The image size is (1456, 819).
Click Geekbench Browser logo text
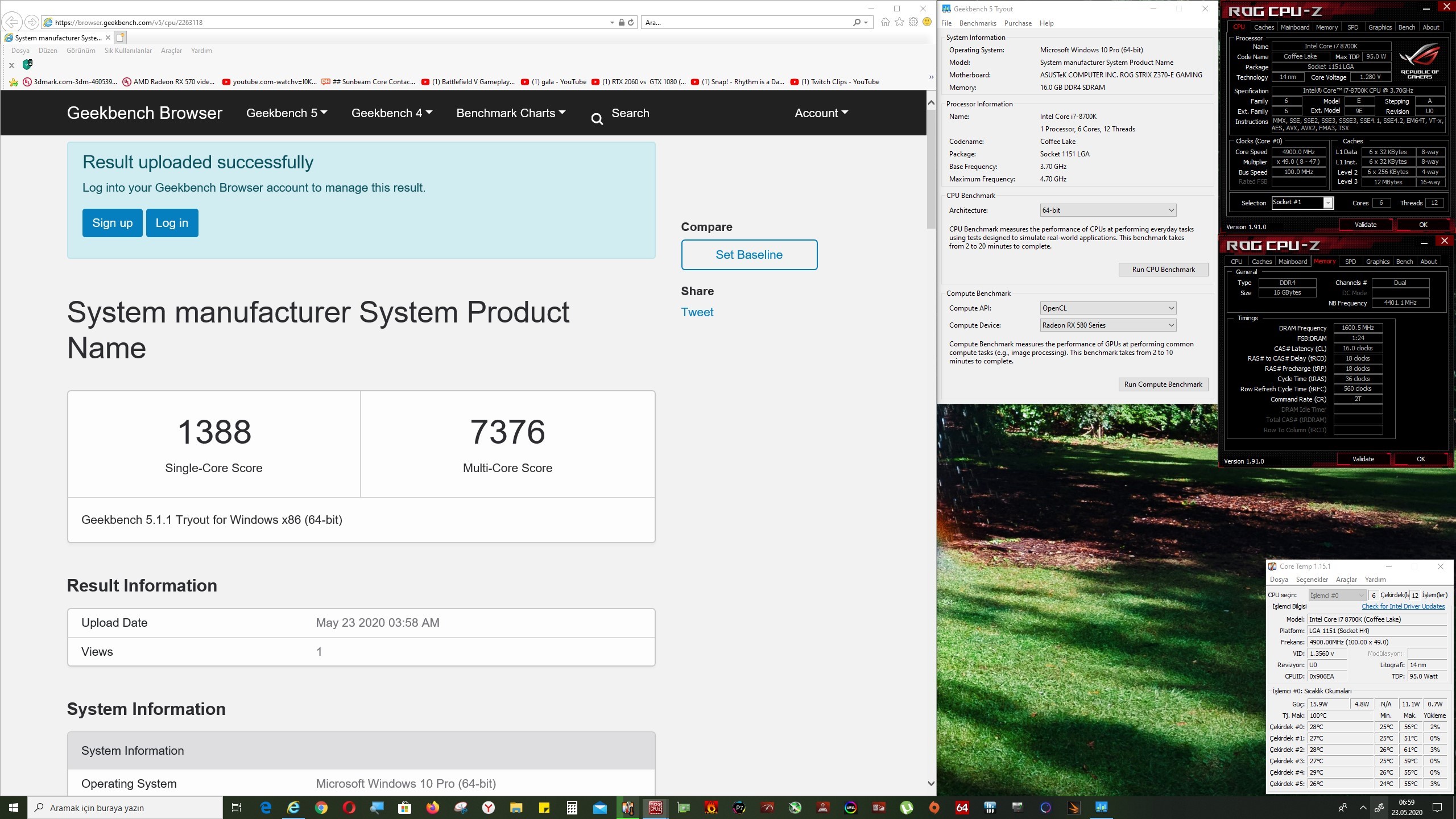coord(144,113)
